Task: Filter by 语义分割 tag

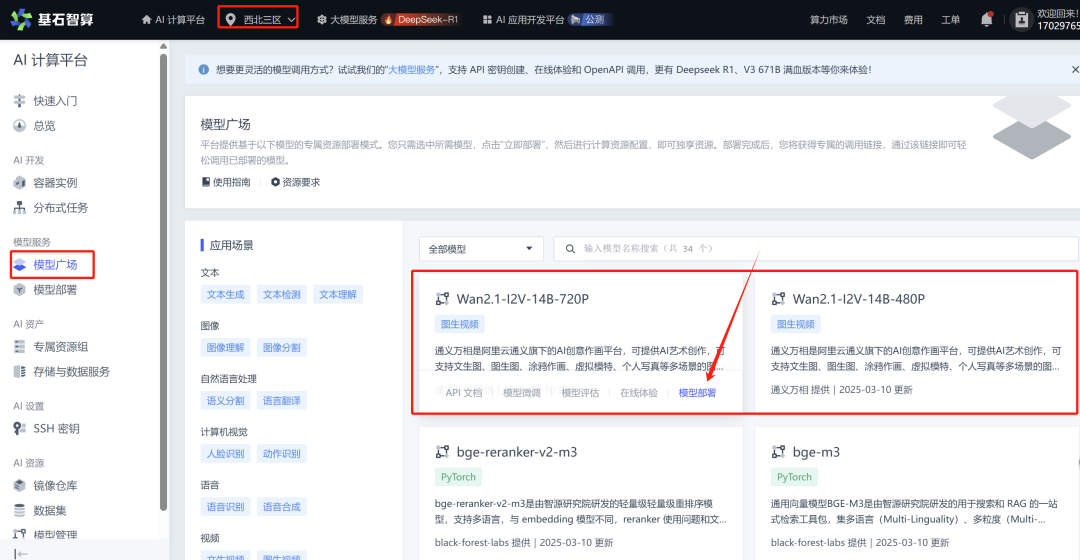Action: click(x=225, y=400)
